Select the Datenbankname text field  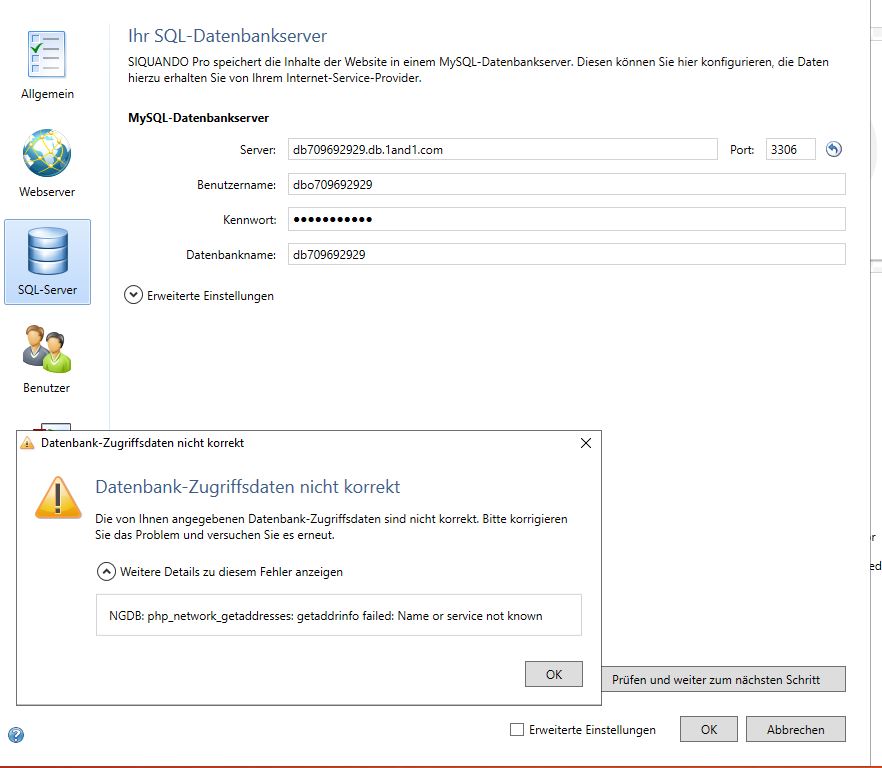pyautogui.click(x=566, y=255)
